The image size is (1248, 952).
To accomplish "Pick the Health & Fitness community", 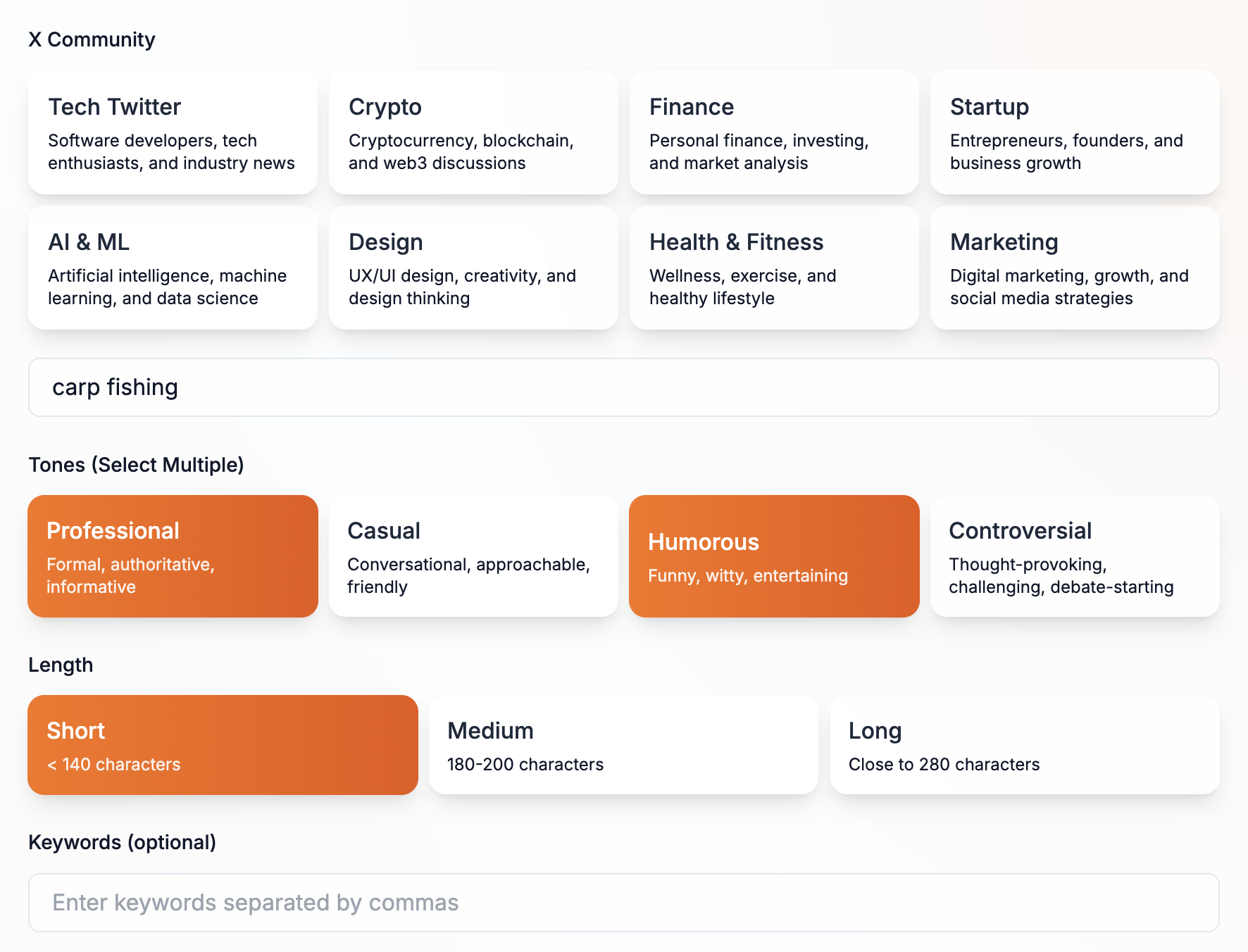I will pos(774,268).
